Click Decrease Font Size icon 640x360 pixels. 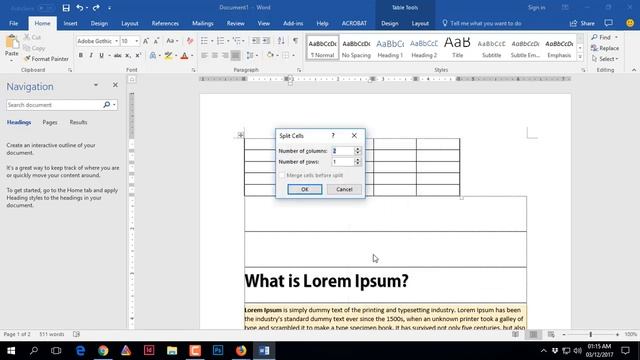point(156,41)
